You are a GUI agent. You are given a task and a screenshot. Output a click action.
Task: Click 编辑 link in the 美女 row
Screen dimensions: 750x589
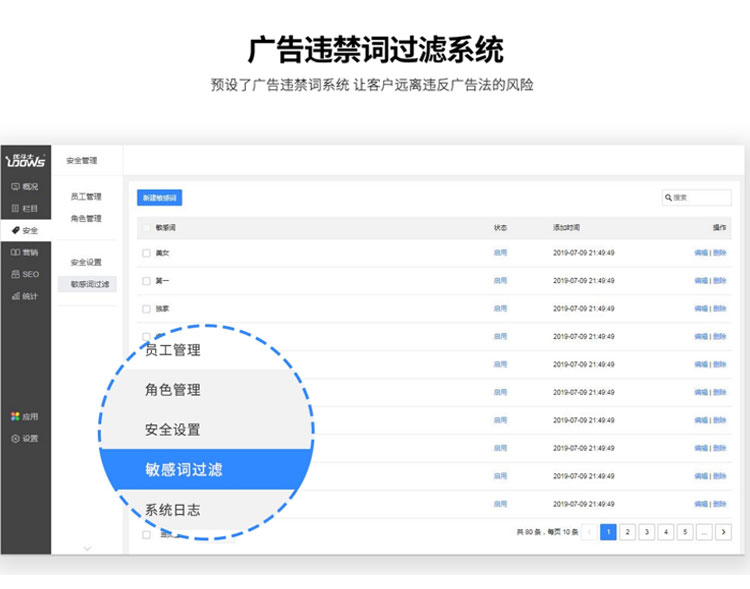coord(700,253)
